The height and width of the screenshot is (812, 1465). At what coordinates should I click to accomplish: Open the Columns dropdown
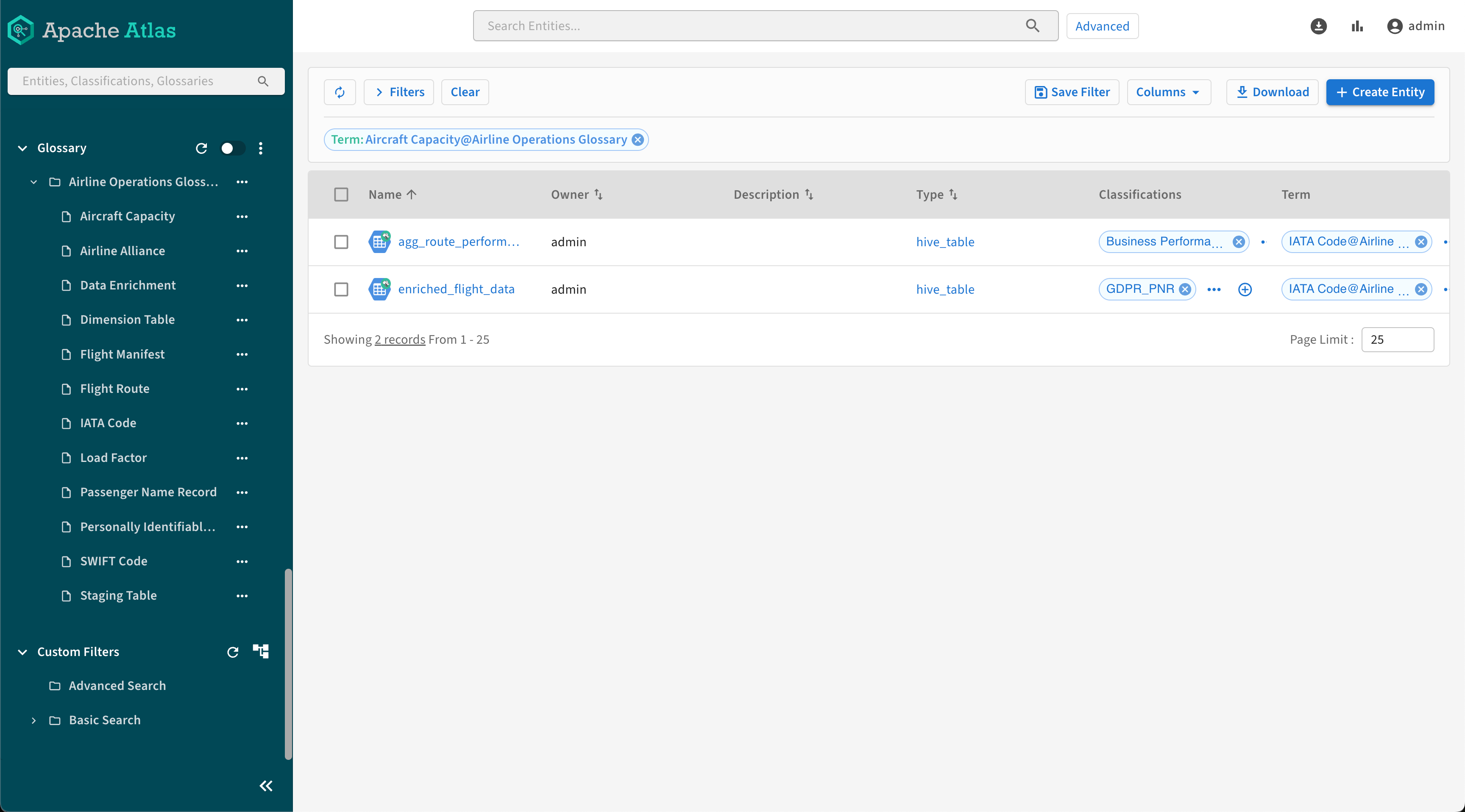click(1168, 92)
